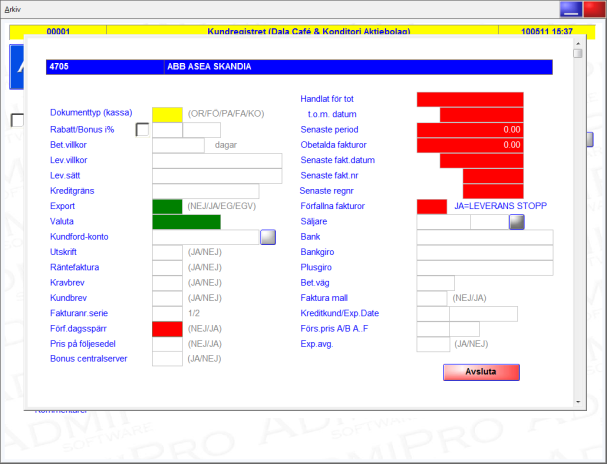
Task: Click the red Förfallna fakturor field
Action: point(432,206)
